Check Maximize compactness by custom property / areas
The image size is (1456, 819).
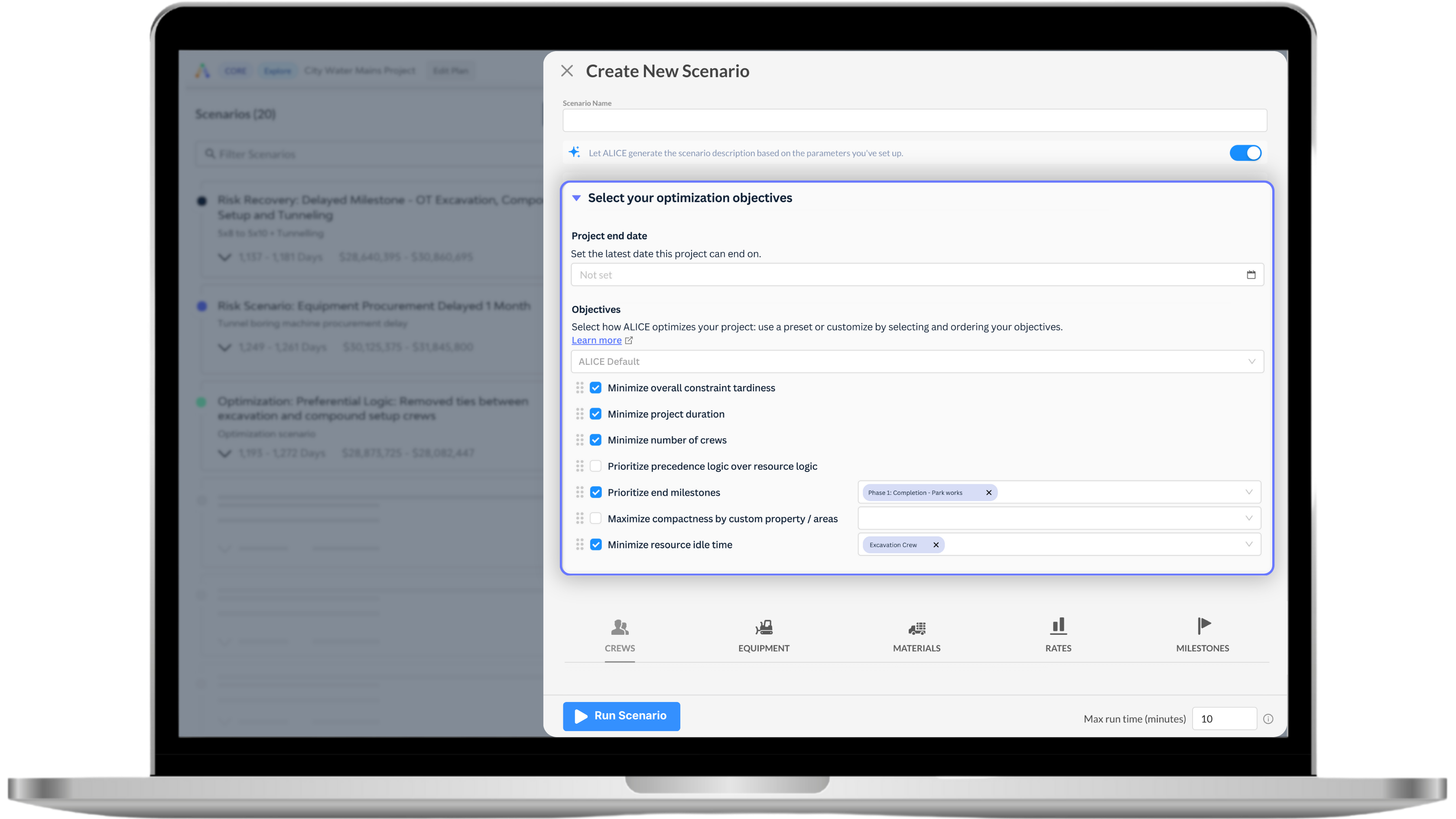(595, 518)
